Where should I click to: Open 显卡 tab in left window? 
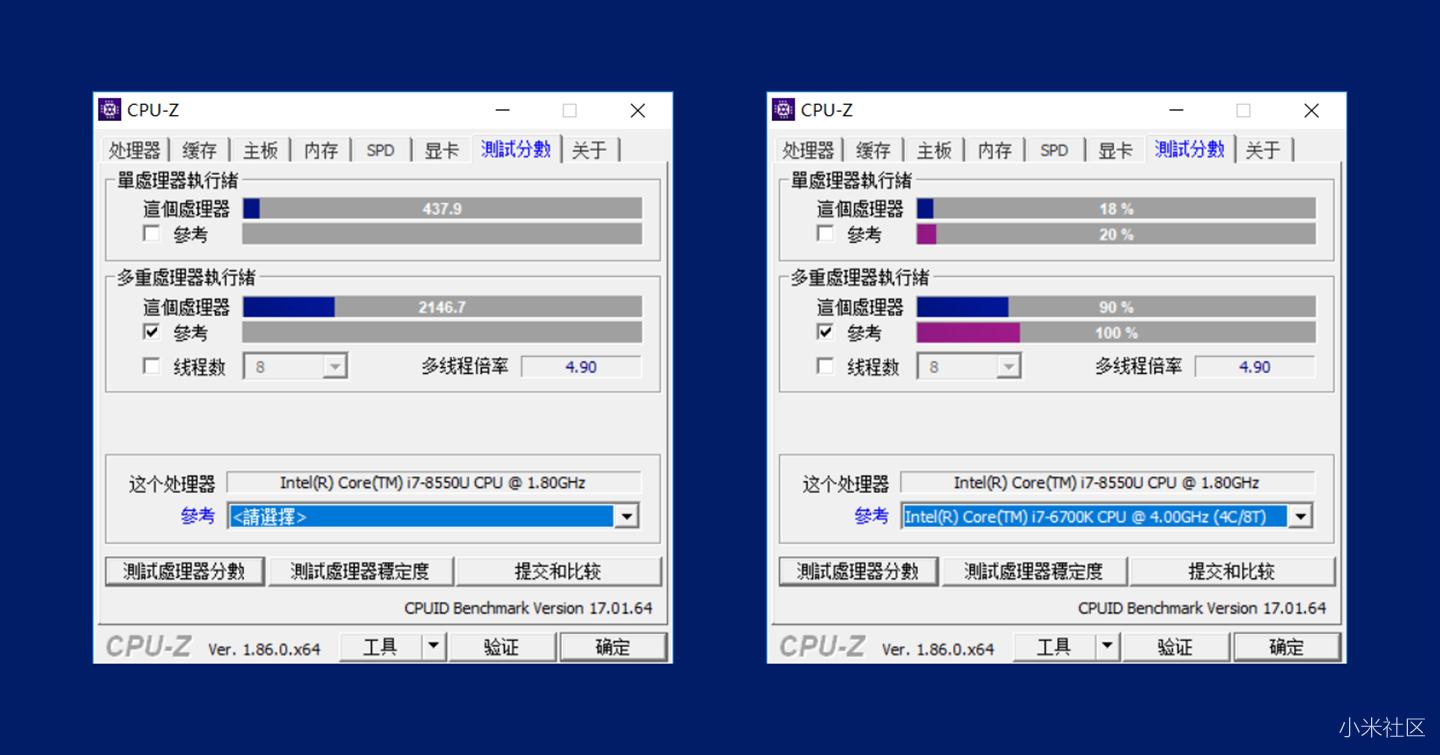441,150
